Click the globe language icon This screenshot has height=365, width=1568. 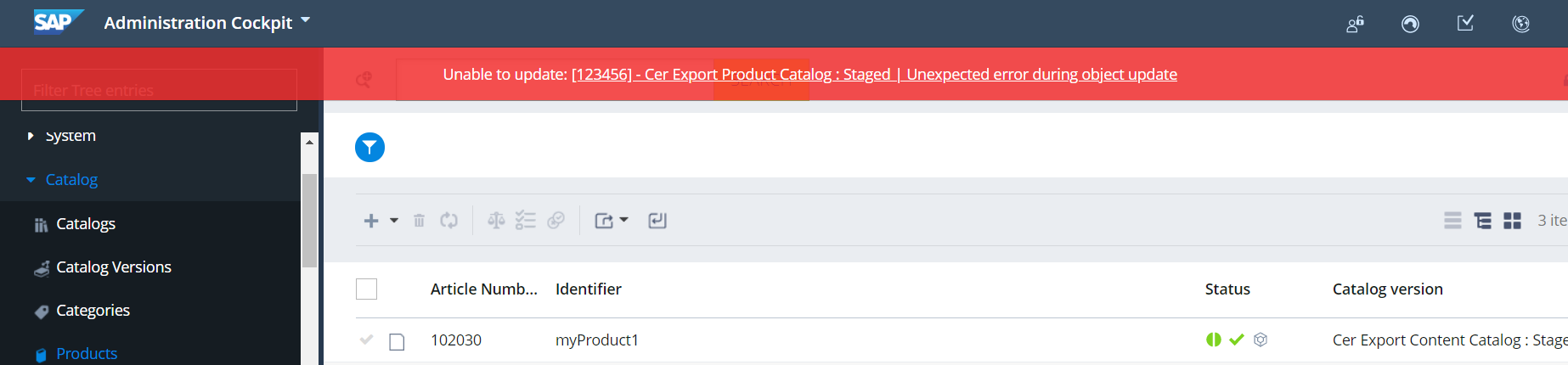[x=1520, y=24]
